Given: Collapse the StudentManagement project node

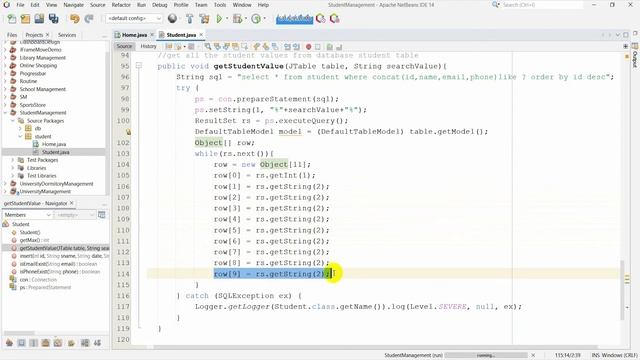Looking at the screenshot, I should [x=5, y=113].
